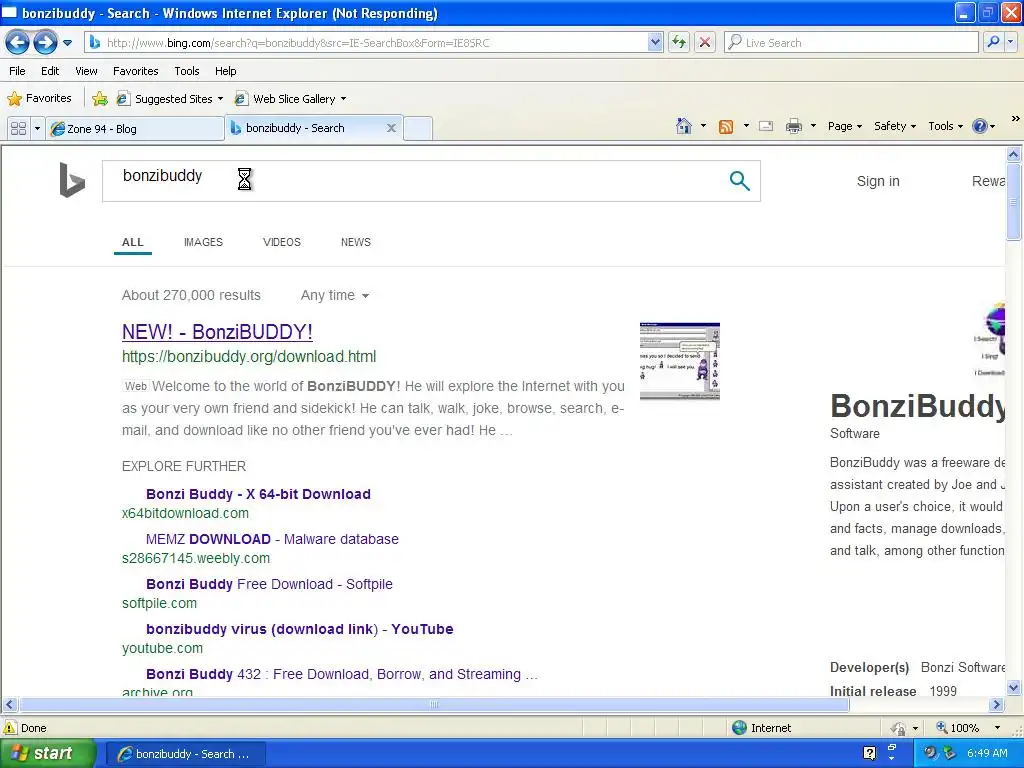Open the Help menu
The image size is (1024, 768).
[226, 71]
